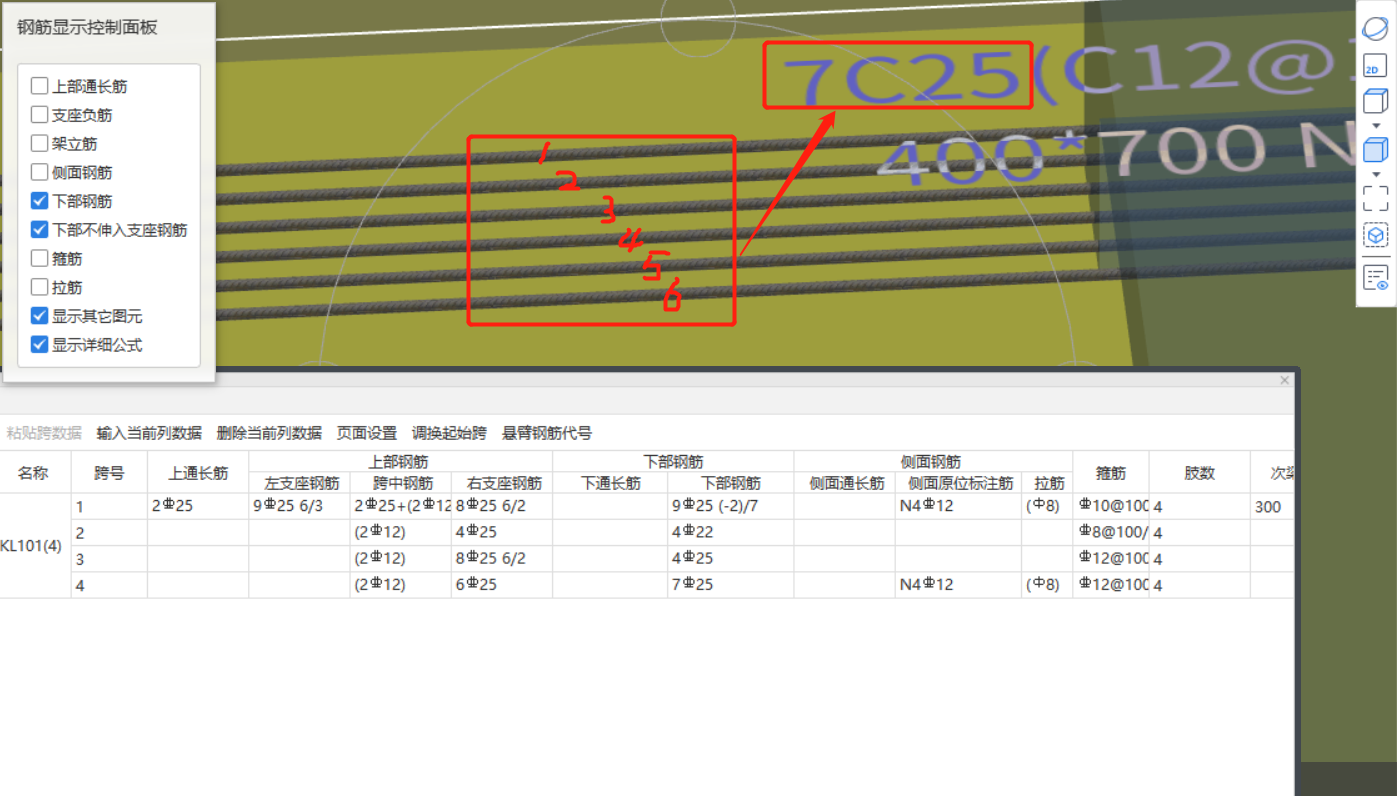Open the dropdown arrow below solid blue cube
The height and width of the screenshot is (796, 1397).
pyautogui.click(x=1375, y=174)
